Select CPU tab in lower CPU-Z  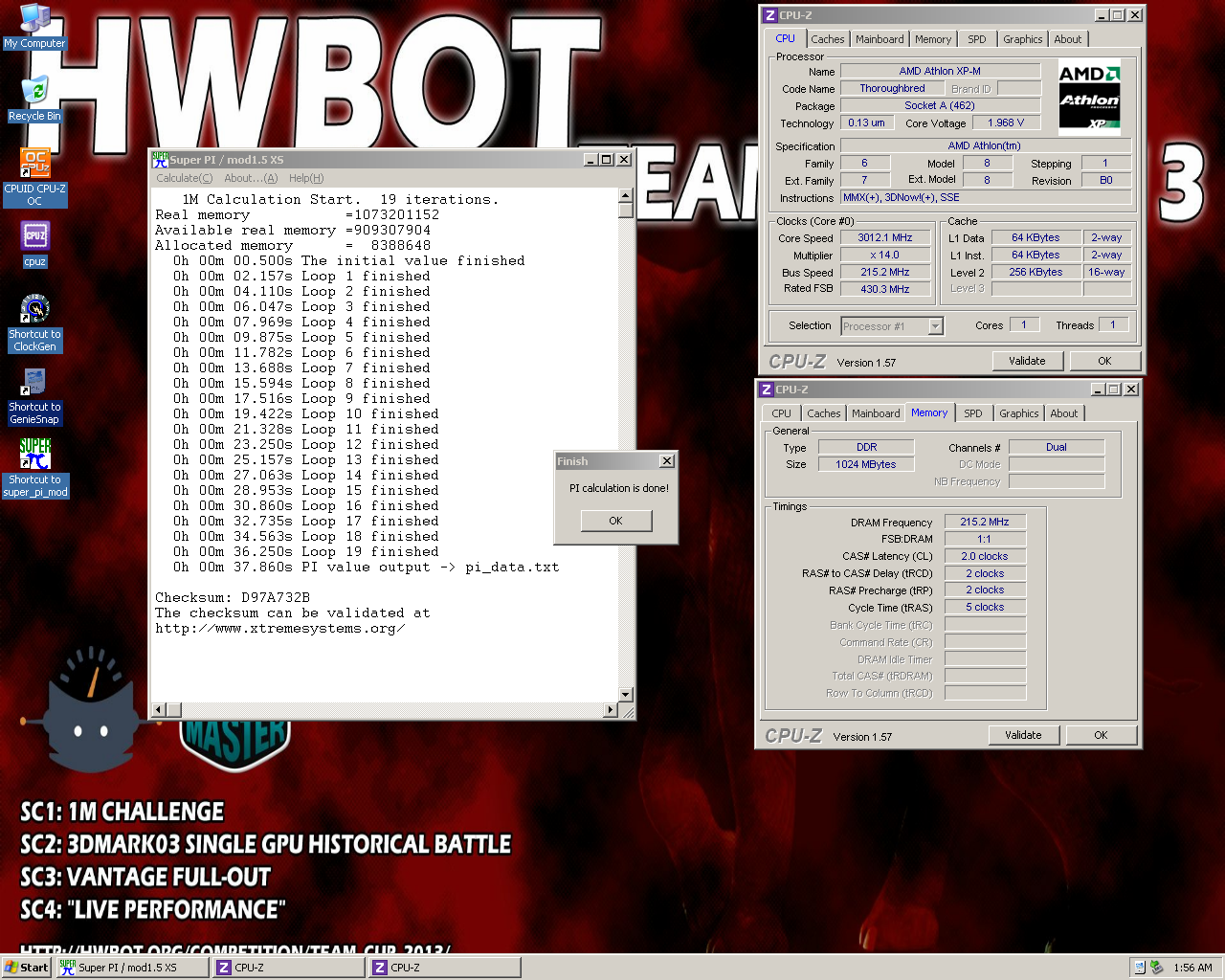(782, 413)
